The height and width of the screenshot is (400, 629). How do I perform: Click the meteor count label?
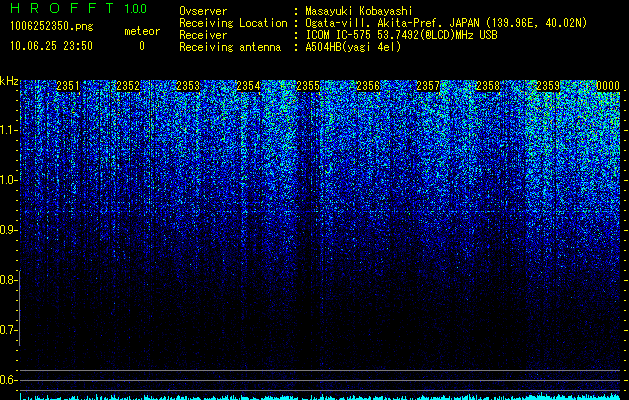point(142,31)
